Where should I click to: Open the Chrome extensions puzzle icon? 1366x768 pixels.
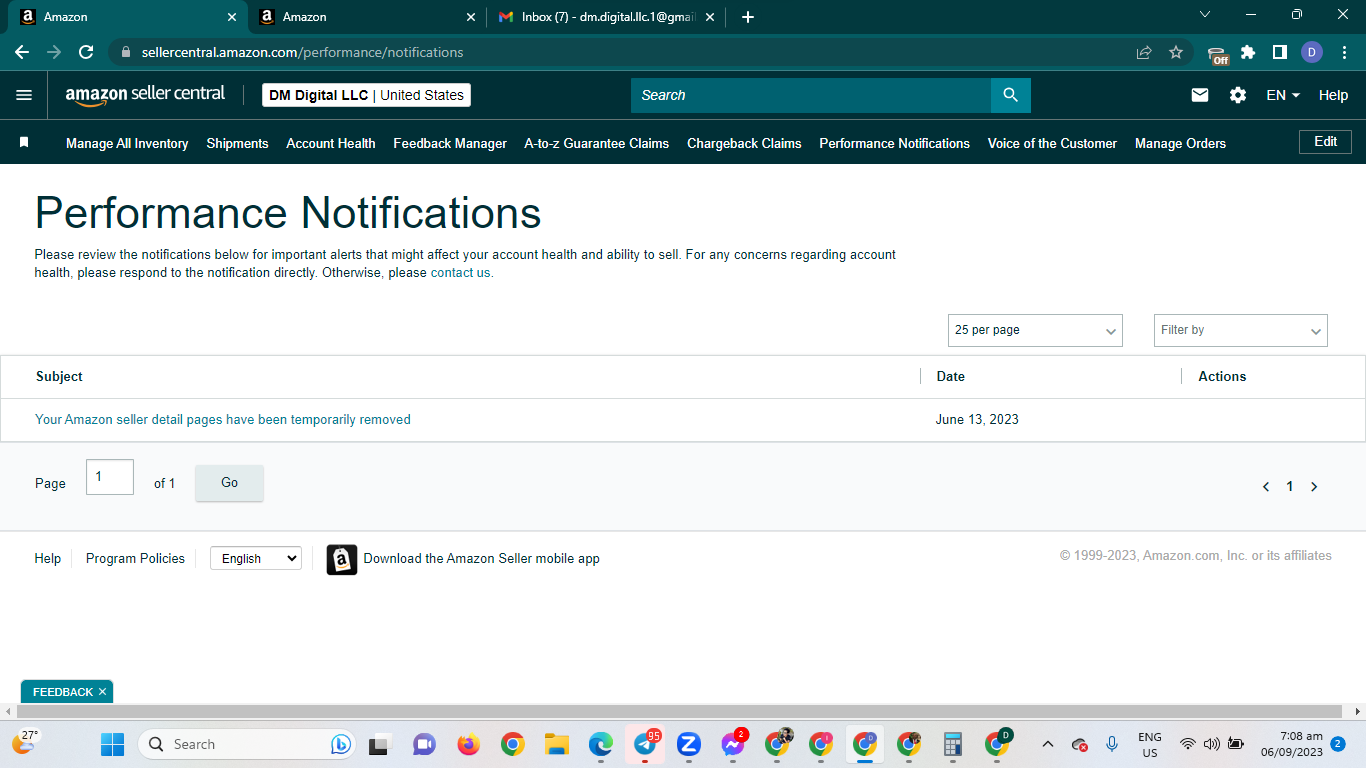(1248, 52)
